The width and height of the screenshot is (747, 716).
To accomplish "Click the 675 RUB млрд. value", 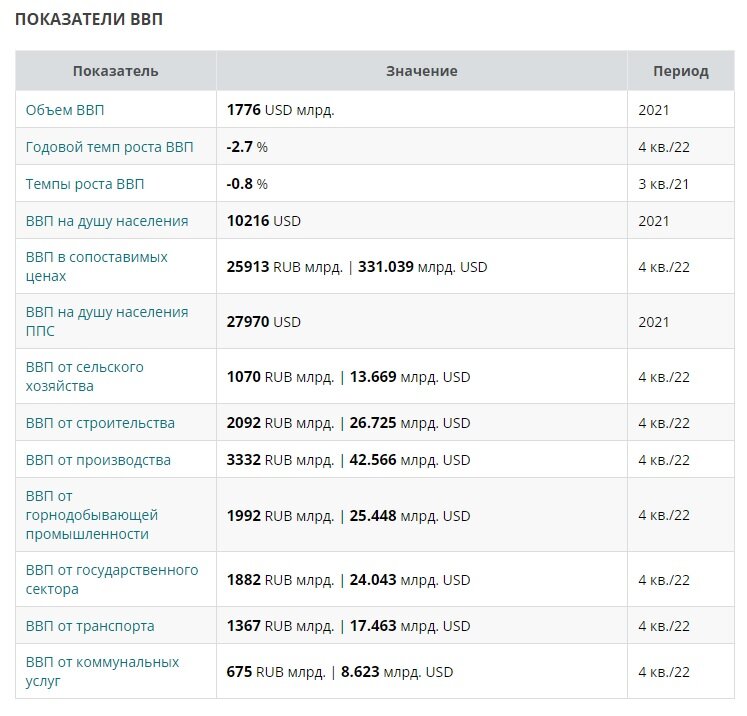I will pyautogui.click(x=276, y=672).
